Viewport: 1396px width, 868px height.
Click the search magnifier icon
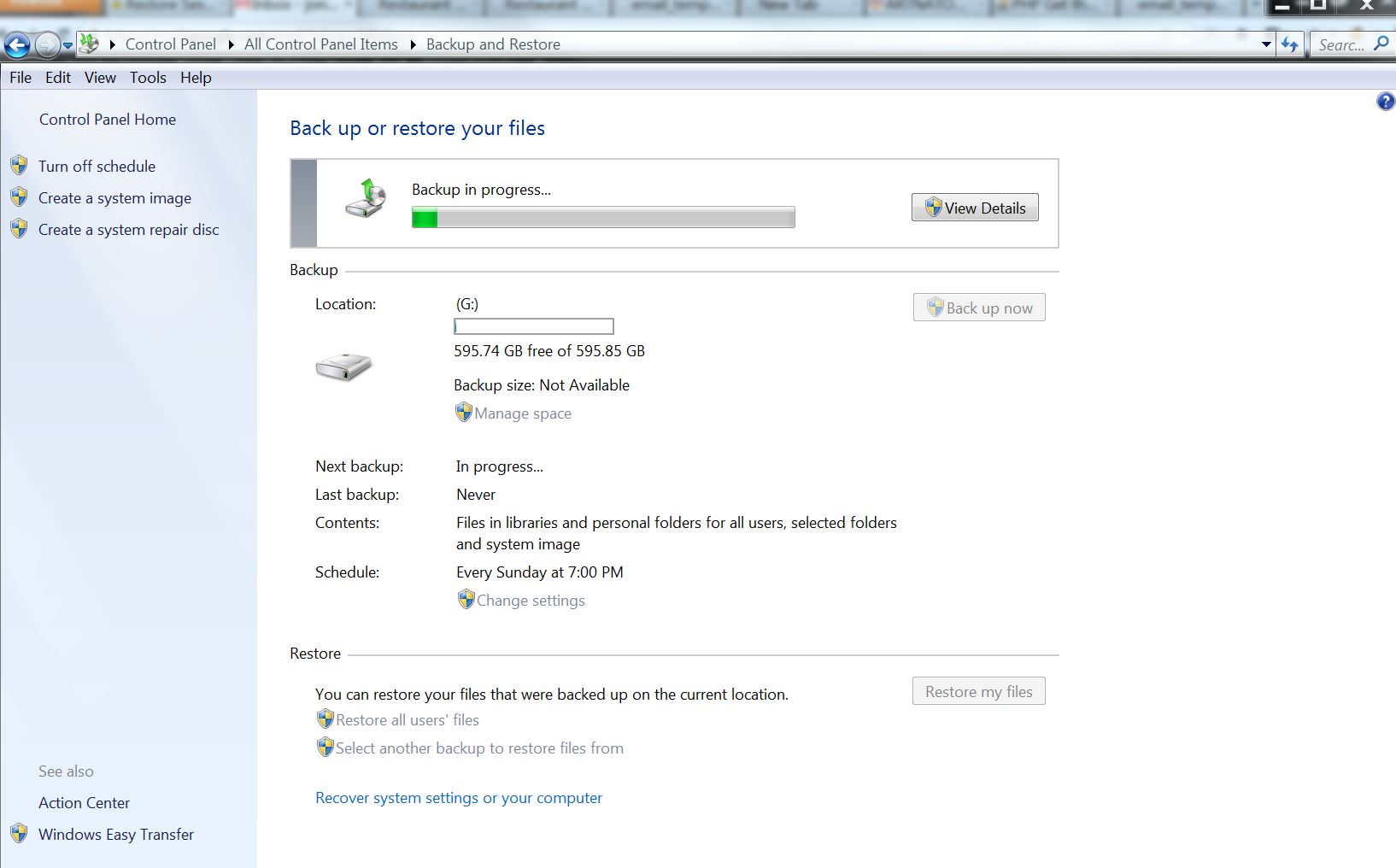click(x=1381, y=44)
